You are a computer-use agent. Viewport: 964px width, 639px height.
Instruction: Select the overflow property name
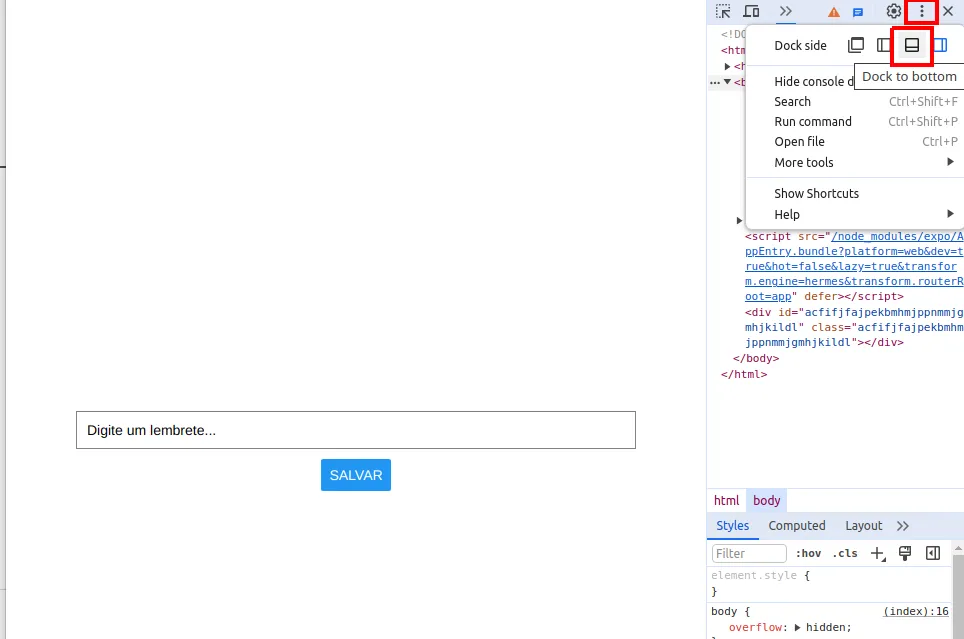[754, 627]
